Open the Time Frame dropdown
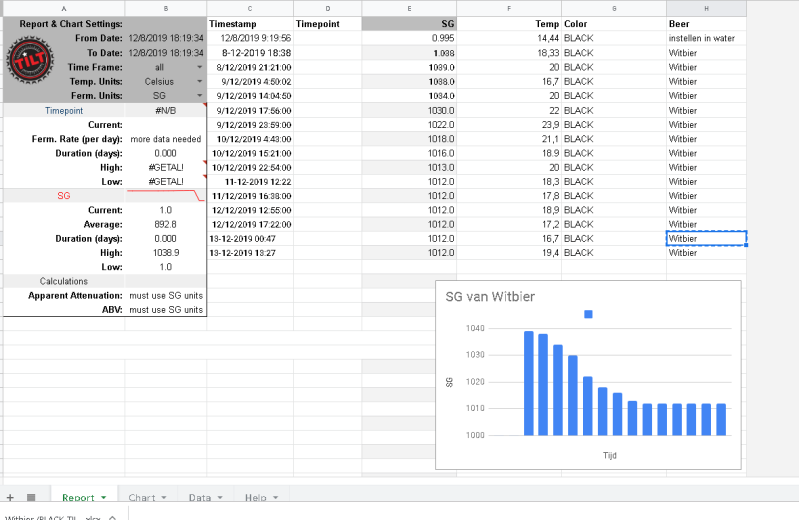Screen dimensions: 799x520 (x=199, y=67)
